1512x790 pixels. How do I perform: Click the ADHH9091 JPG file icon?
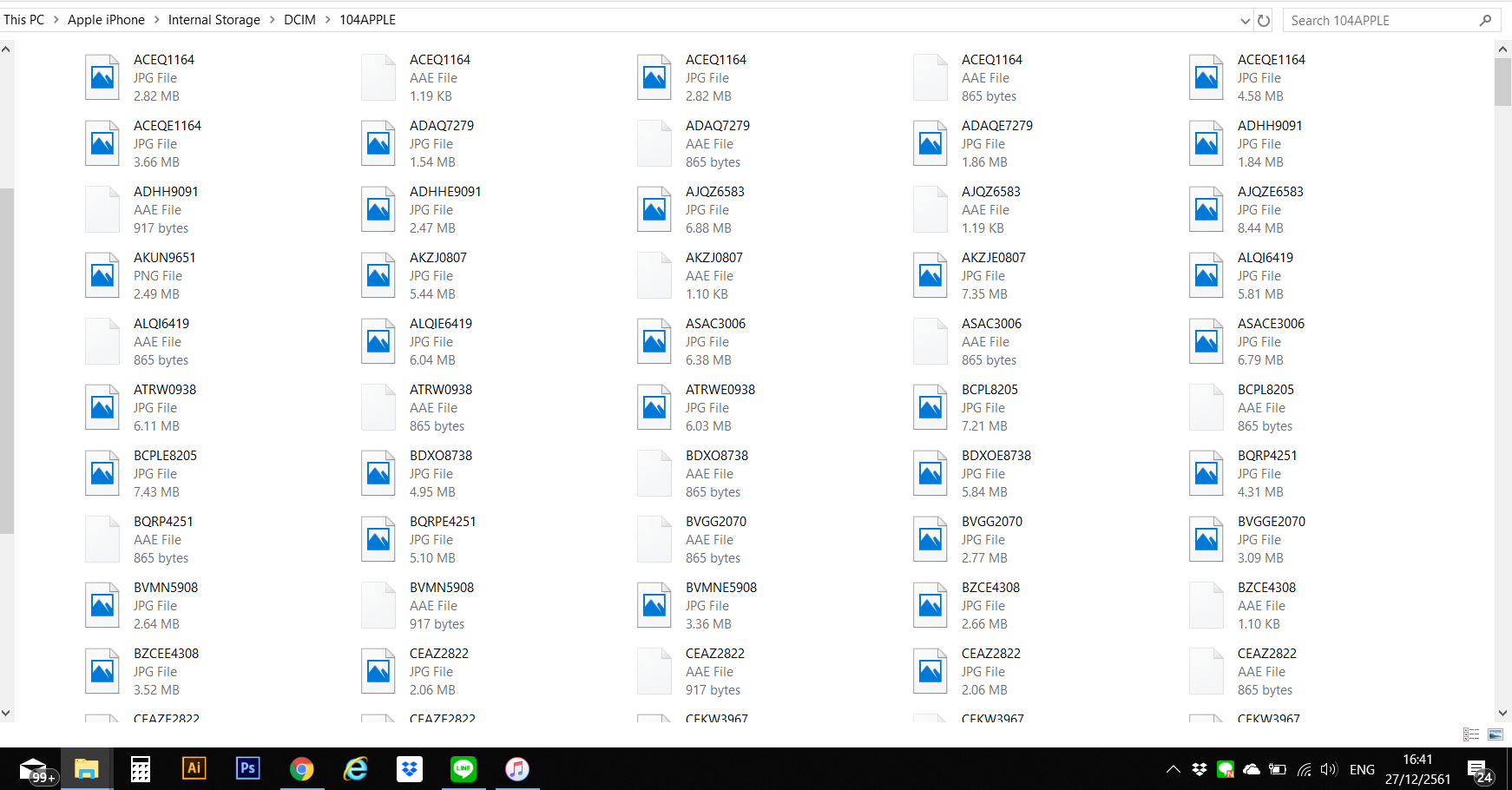coord(1206,143)
